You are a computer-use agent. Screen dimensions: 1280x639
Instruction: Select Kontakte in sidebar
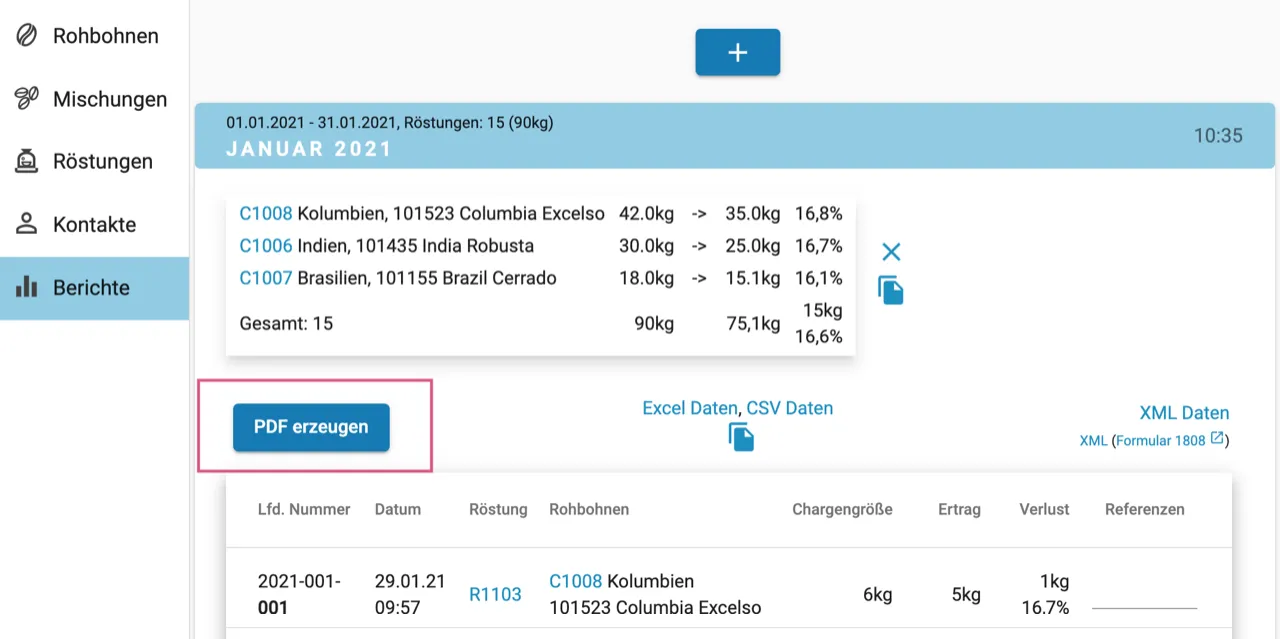[94, 224]
